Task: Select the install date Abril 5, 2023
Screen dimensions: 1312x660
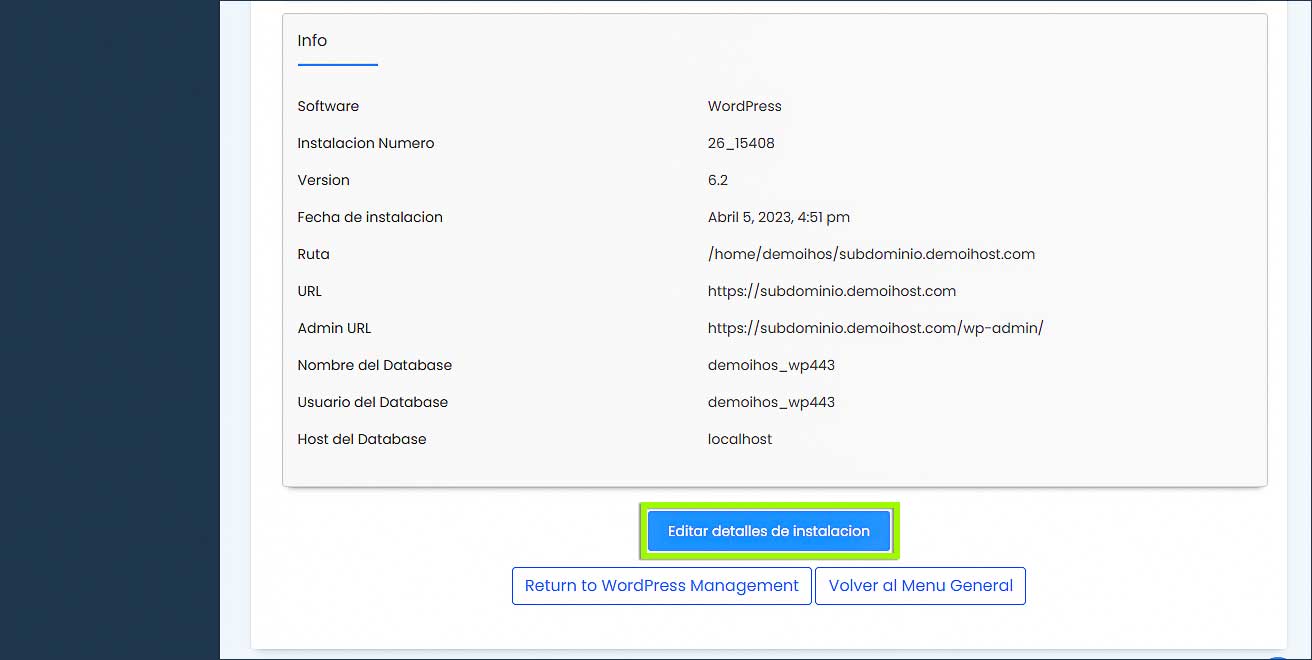Action: point(778,217)
